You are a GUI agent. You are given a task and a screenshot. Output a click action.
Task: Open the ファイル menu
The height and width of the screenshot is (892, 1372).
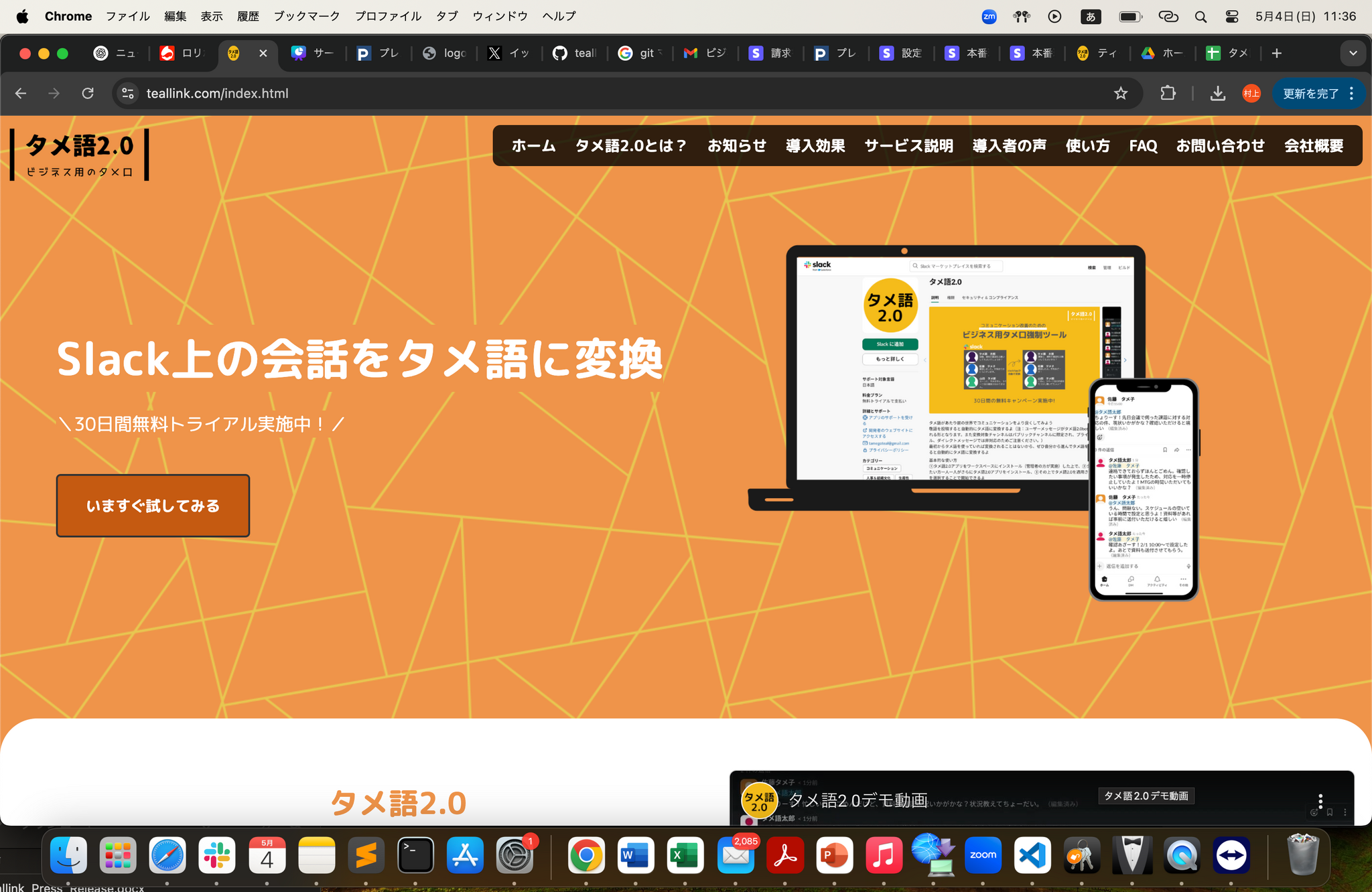pos(128,16)
